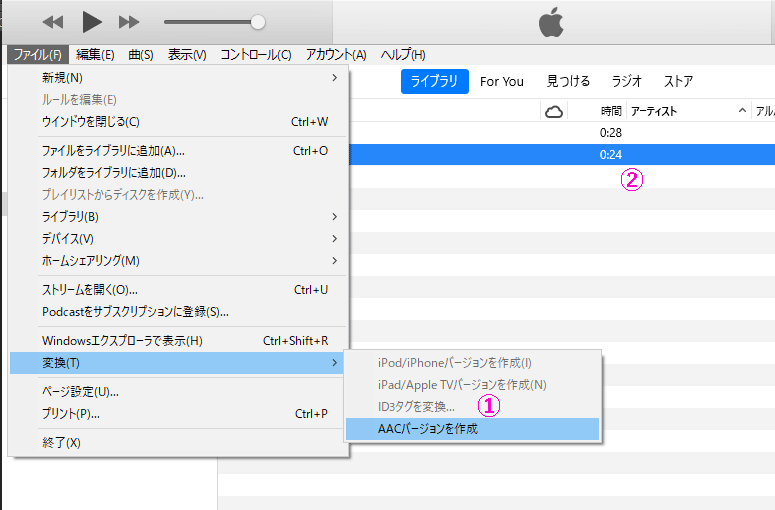Expand the ホームシェアリング(M) submenu
The width and height of the screenshot is (775, 510).
pos(178,260)
